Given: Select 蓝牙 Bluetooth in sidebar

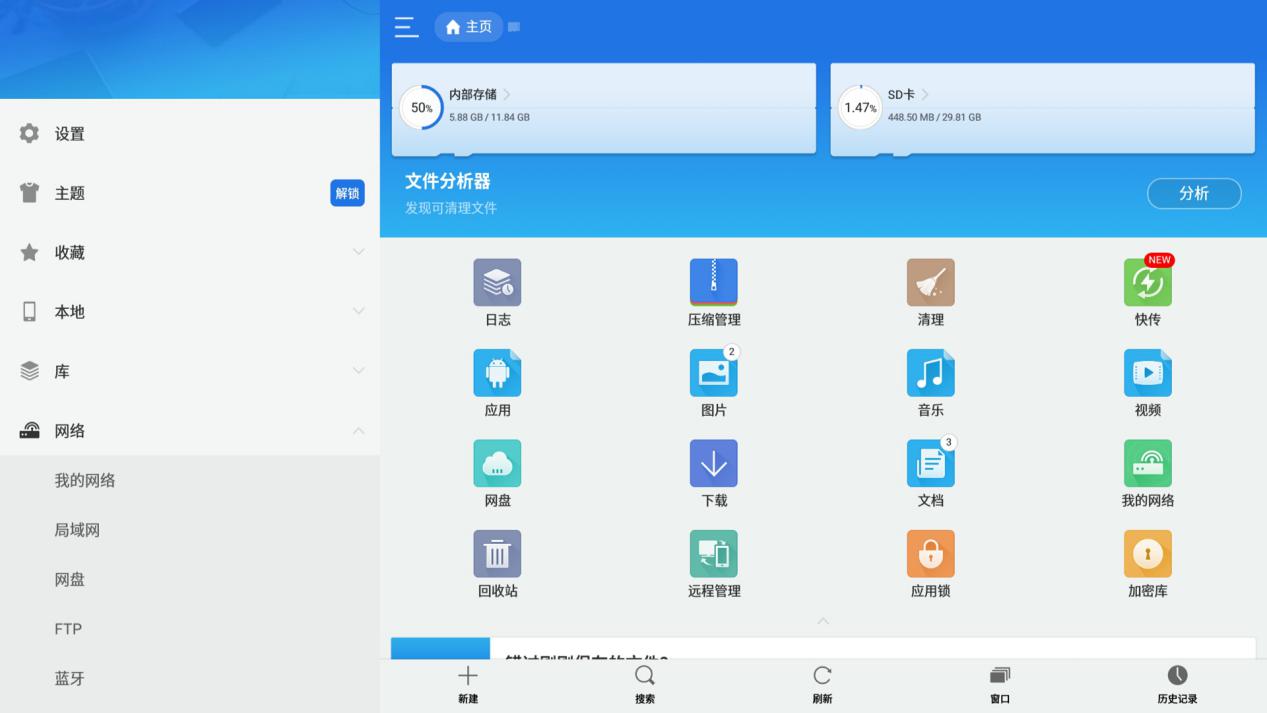Looking at the screenshot, I should click(190, 679).
